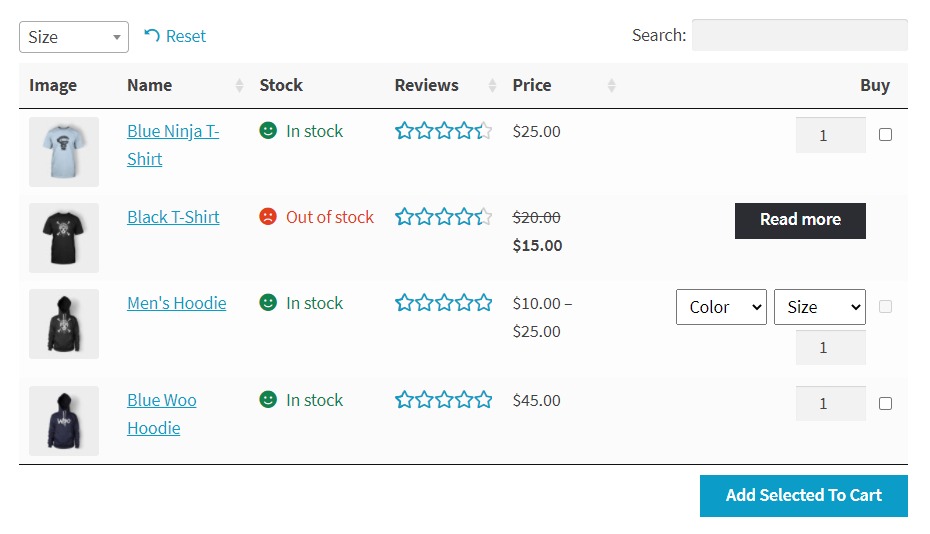
Task: Open Blue Ninja T-Shirt product thumbnail
Action: 64,152
